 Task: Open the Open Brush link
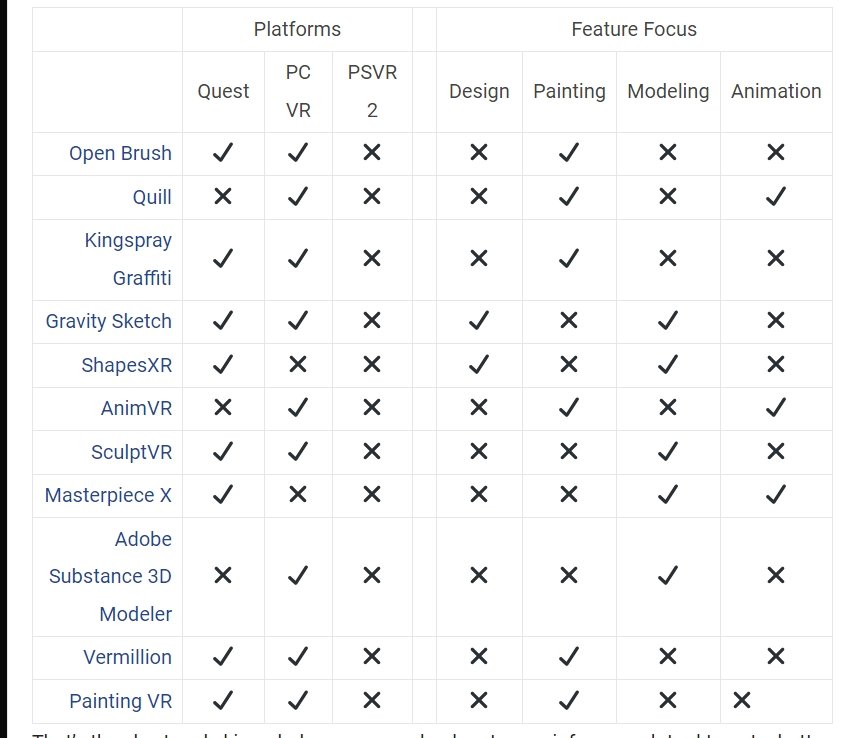pyautogui.click(x=120, y=153)
